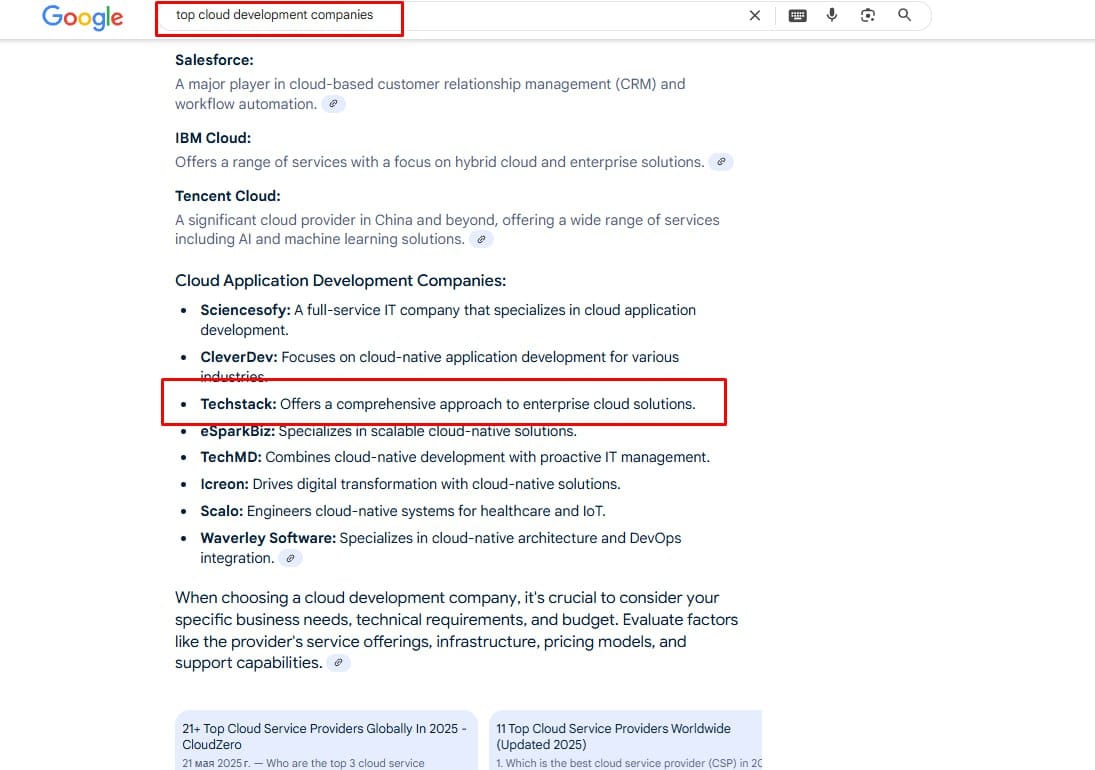Open the Google logo homepage link
The image size is (1095, 770).
82,17
